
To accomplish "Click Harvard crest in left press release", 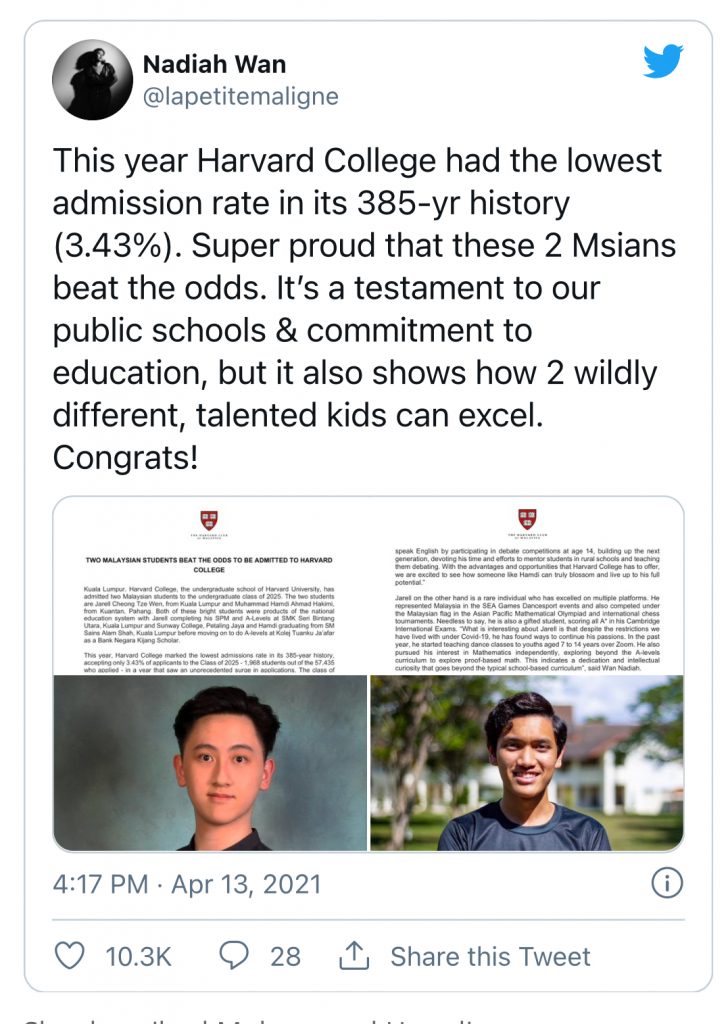I will [x=210, y=520].
